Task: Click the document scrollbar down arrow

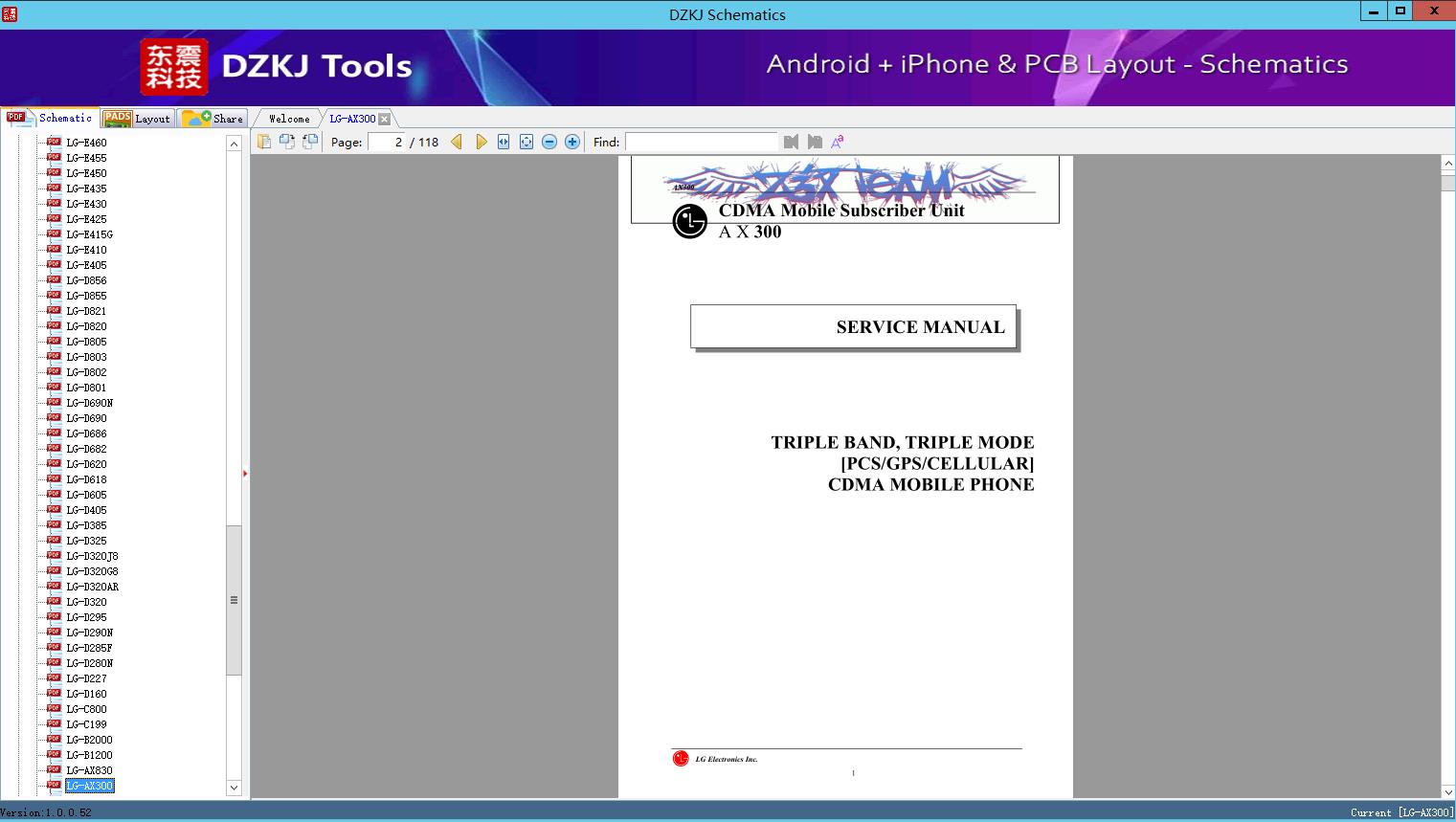Action: tap(1448, 791)
